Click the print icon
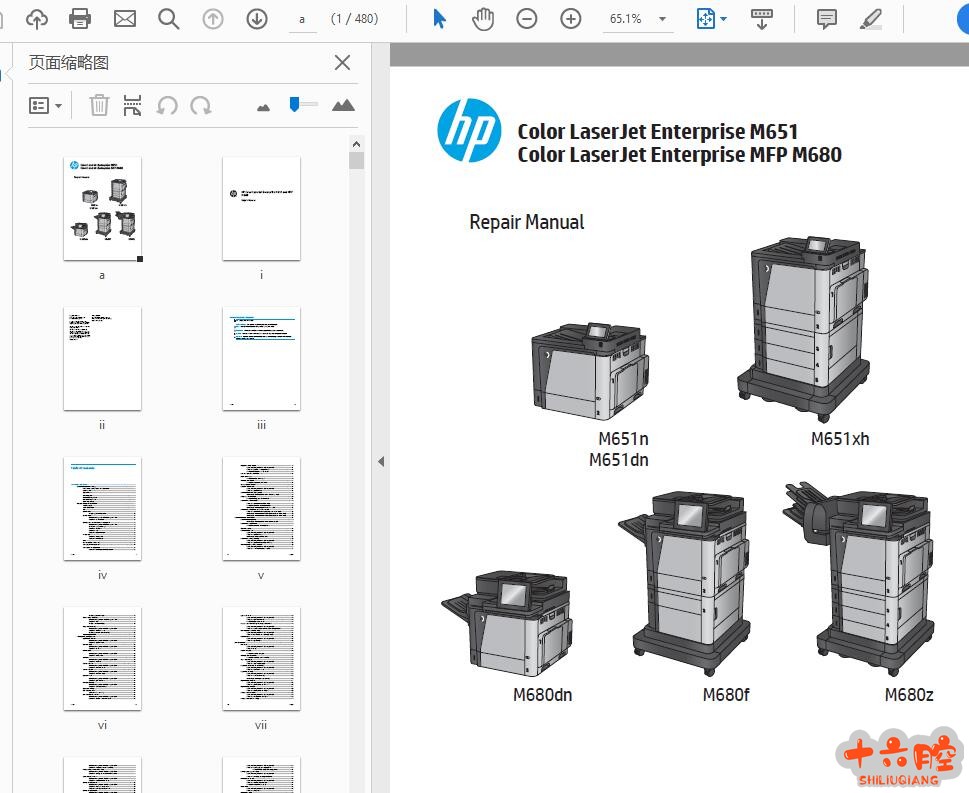Screen dimensions: 969x793 coord(80,19)
